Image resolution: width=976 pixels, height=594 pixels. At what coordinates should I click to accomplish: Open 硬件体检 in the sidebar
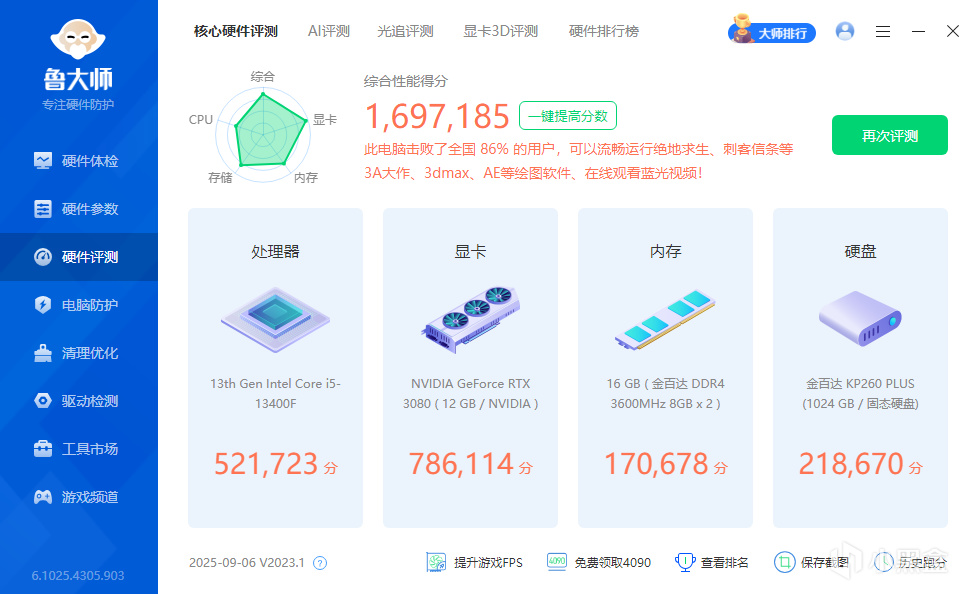pos(78,161)
